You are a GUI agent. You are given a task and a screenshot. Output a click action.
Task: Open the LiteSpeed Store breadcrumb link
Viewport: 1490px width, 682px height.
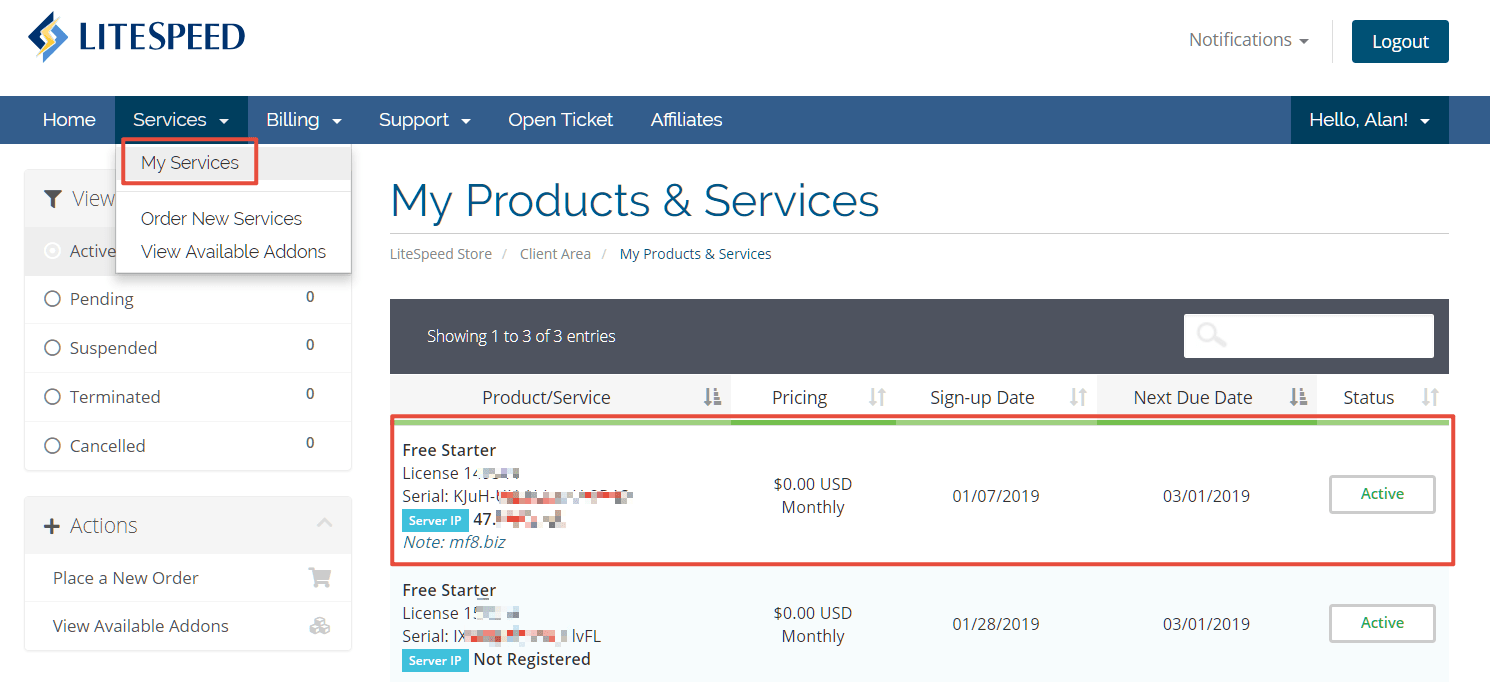pos(441,254)
